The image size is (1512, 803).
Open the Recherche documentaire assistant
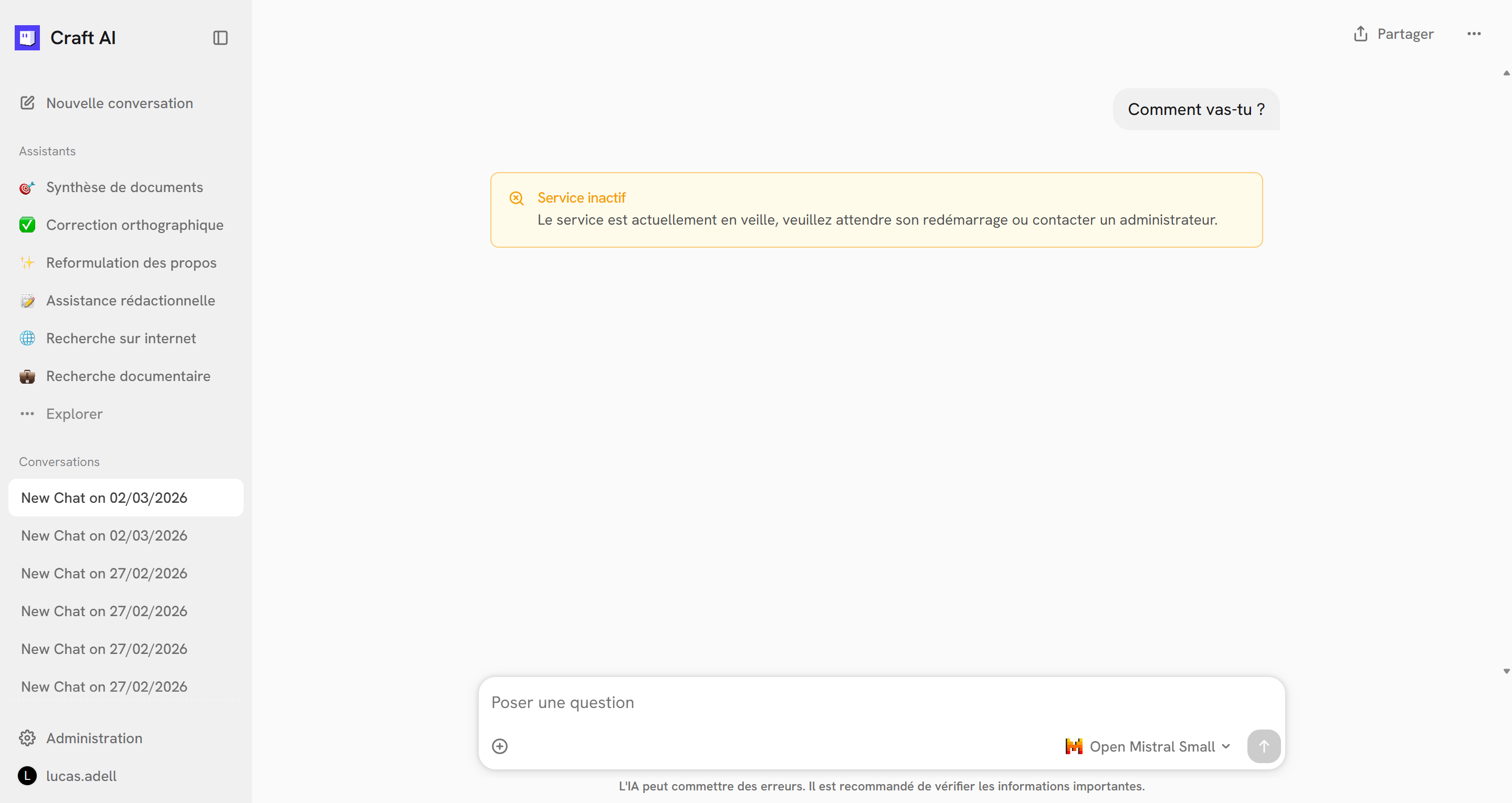pos(128,376)
